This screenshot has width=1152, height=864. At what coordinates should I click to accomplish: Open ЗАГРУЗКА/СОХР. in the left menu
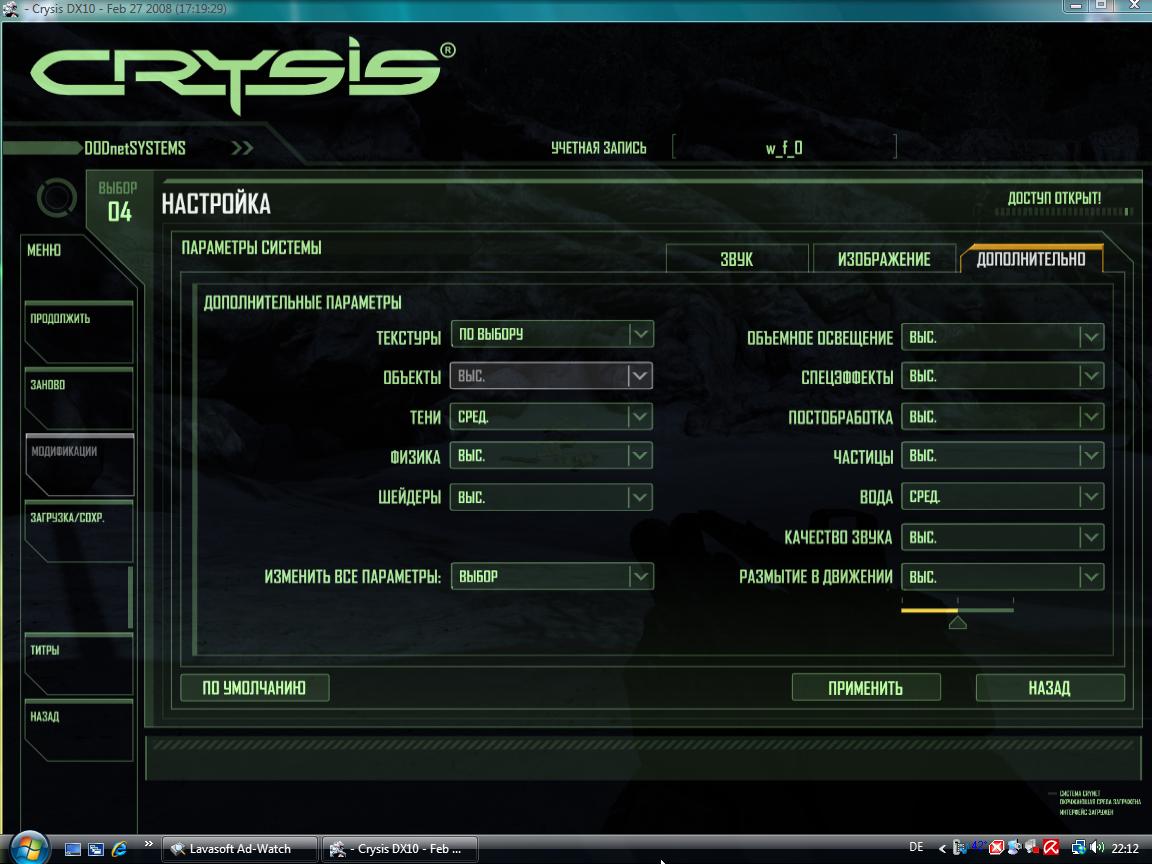[79, 530]
